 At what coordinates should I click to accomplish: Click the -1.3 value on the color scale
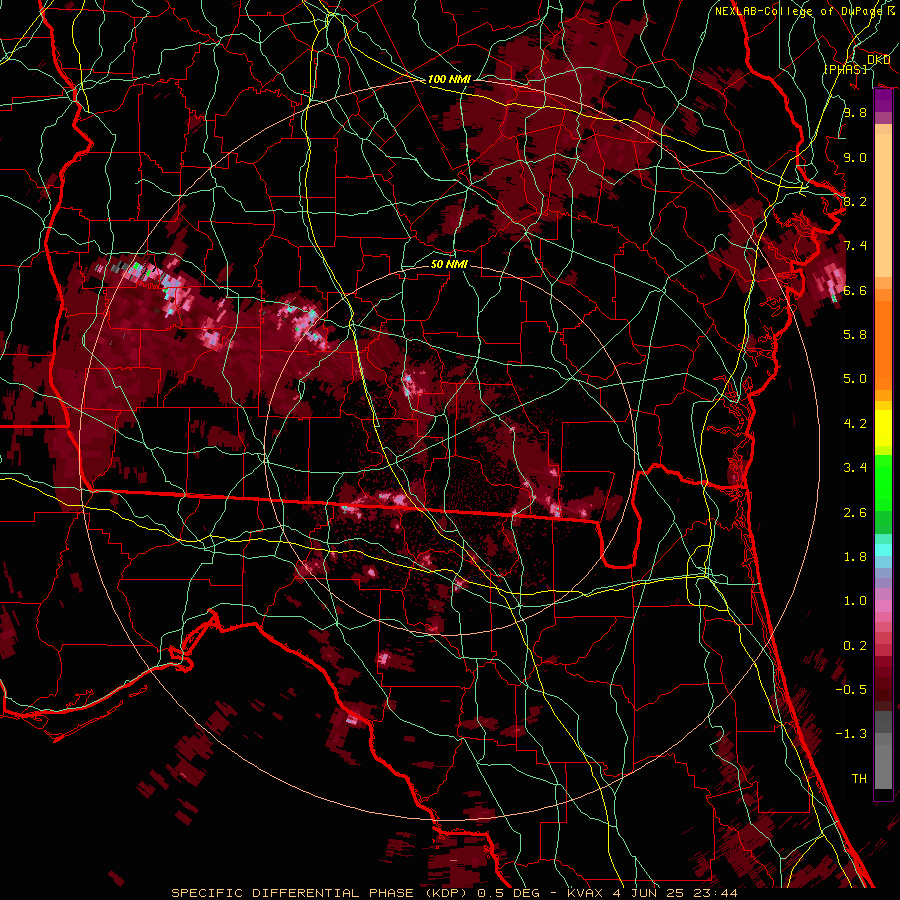tap(851, 734)
